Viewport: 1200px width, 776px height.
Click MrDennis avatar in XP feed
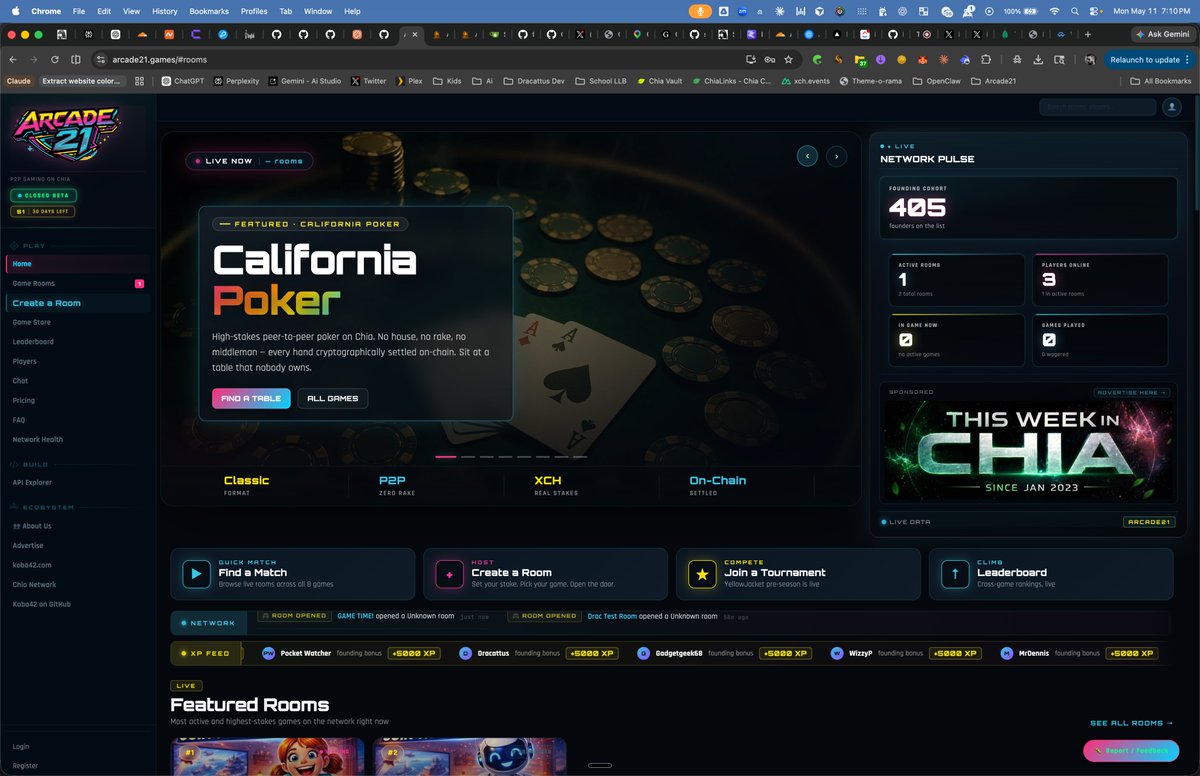click(x=1006, y=653)
